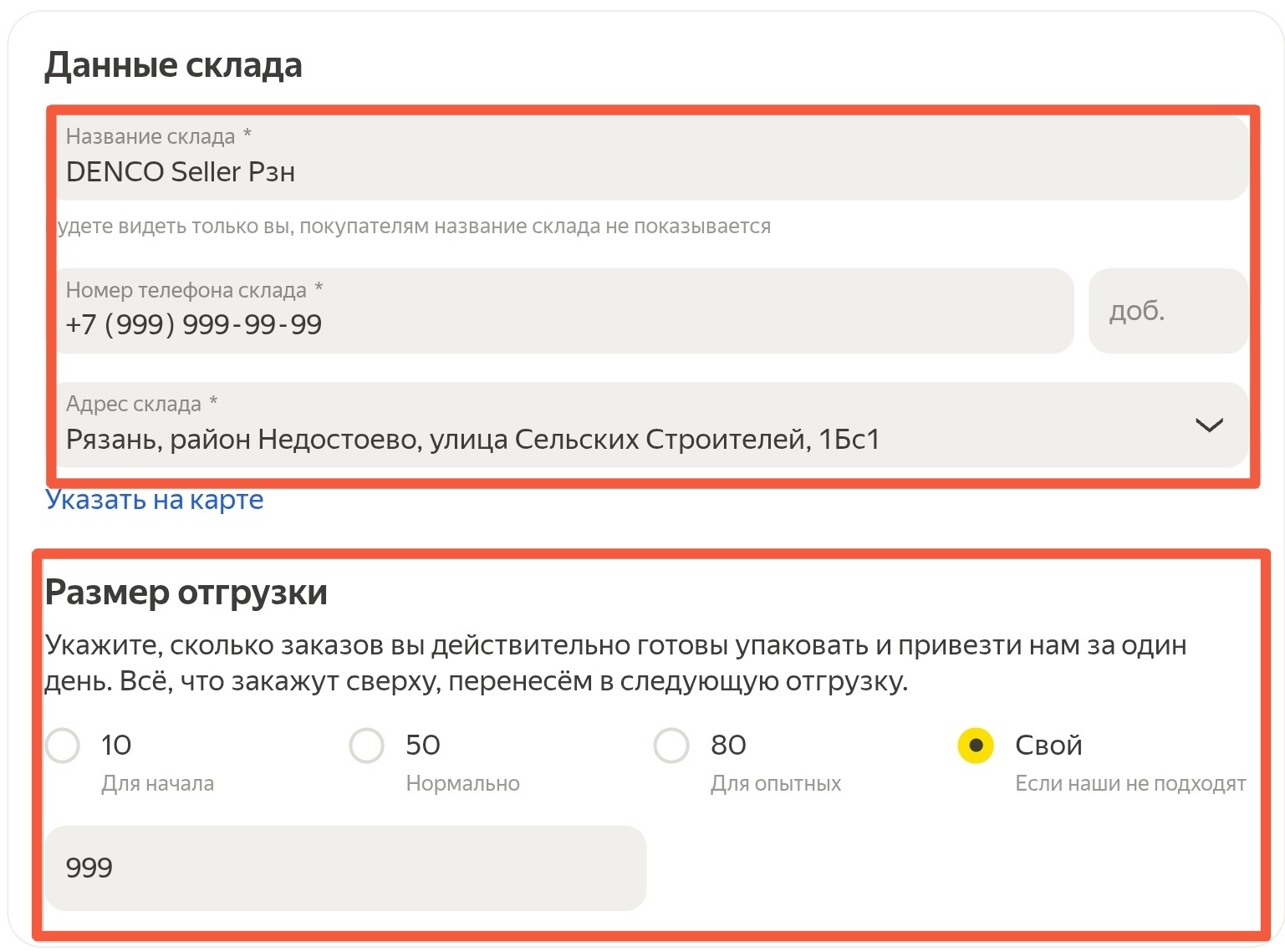Choose the 80 orders radio option
The height and width of the screenshot is (952, 1285).
[x=671, y=746]
